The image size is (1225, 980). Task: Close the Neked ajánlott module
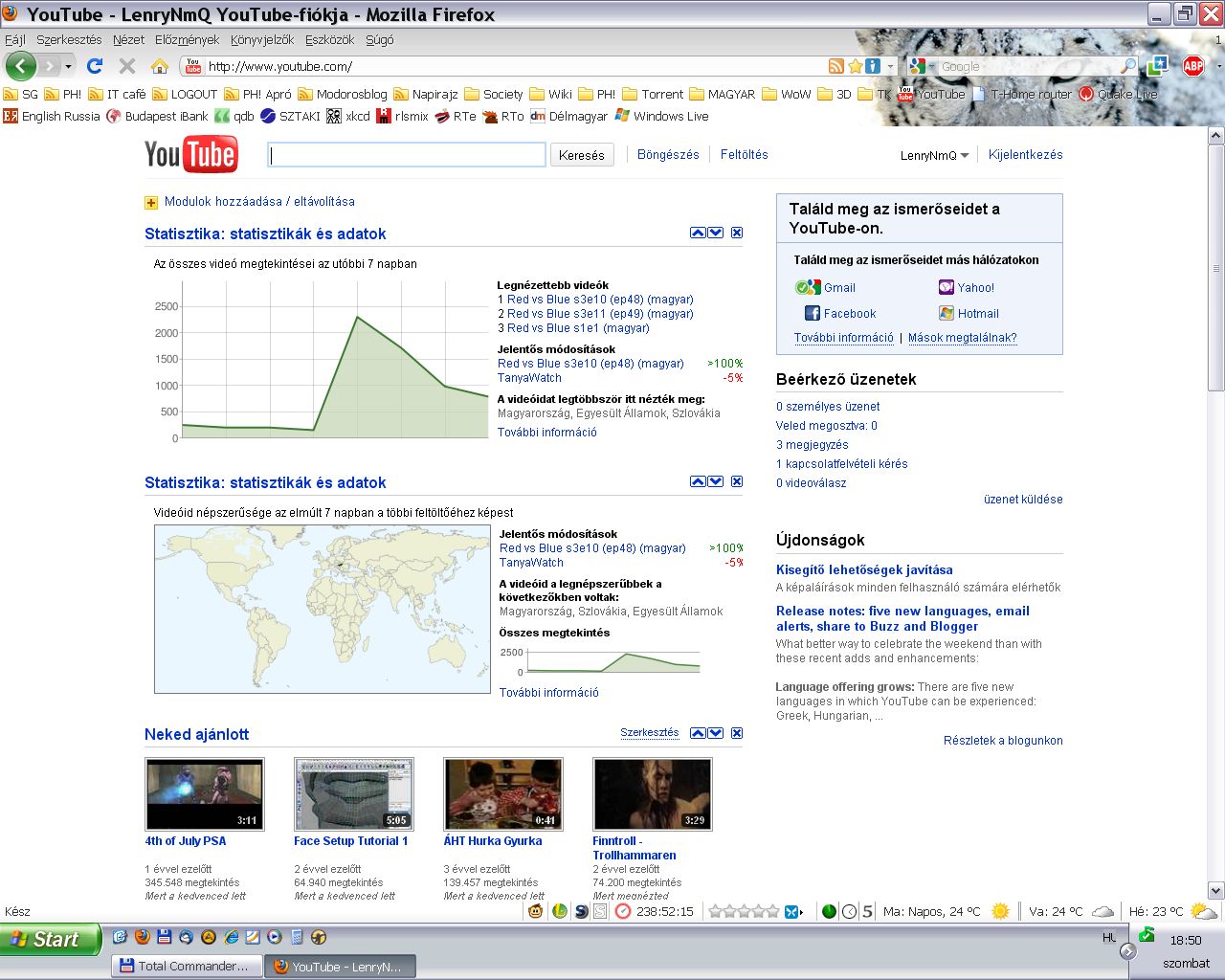(737, 733)
